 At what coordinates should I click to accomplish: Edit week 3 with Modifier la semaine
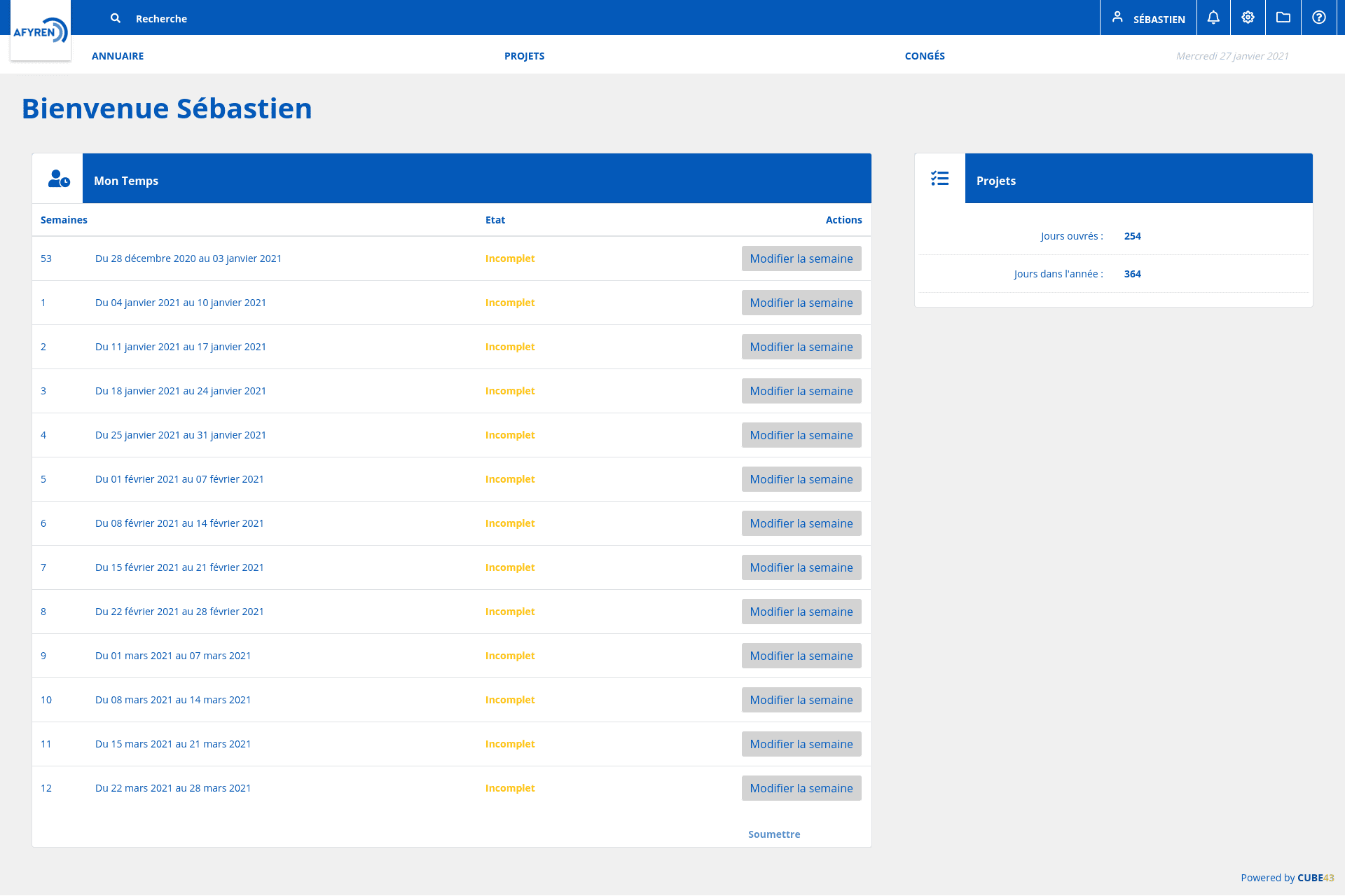pyautogui.click(x=801, y=391)
